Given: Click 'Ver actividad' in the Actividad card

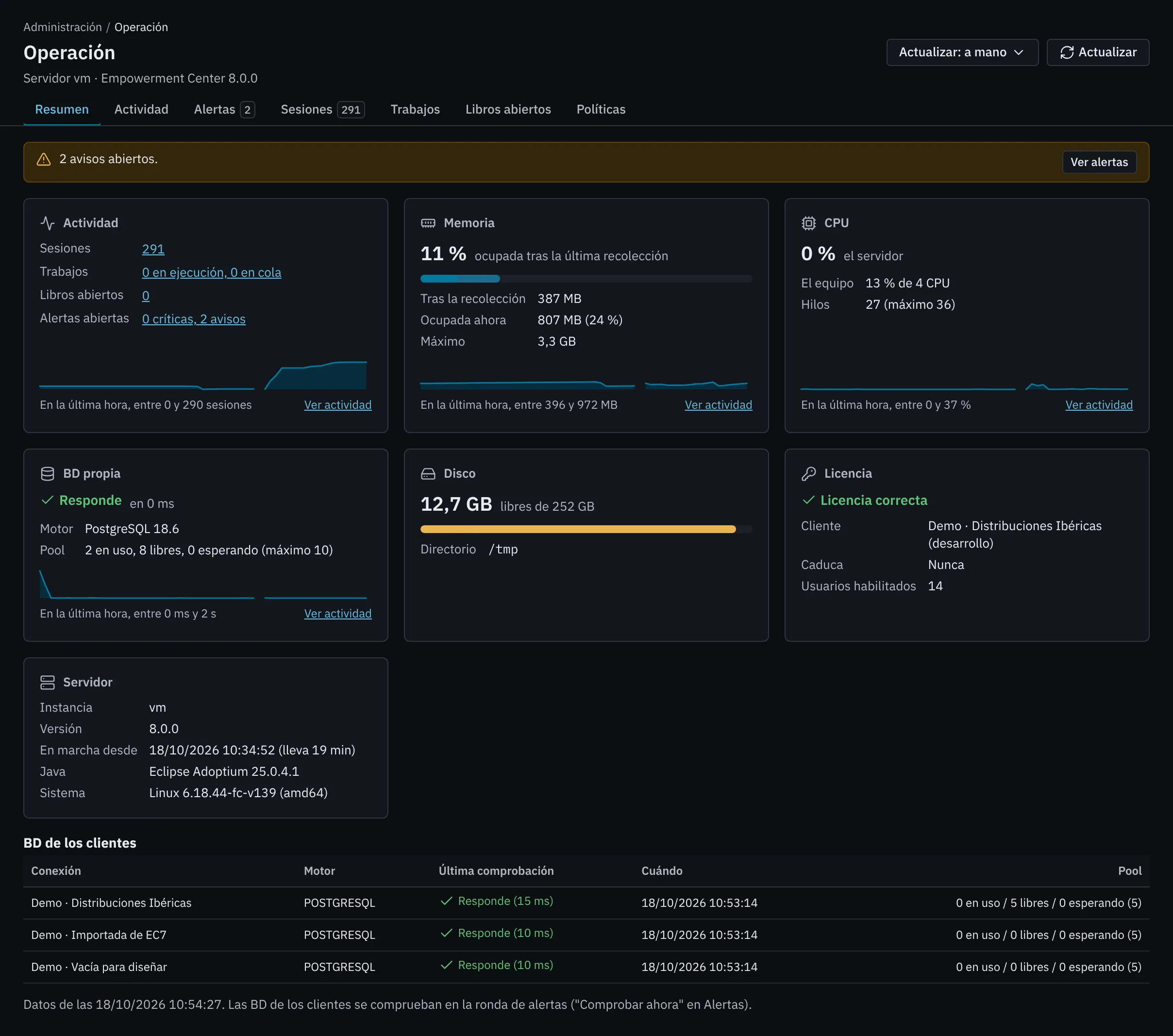Looking at the screenshot, I should click(338, 405).
